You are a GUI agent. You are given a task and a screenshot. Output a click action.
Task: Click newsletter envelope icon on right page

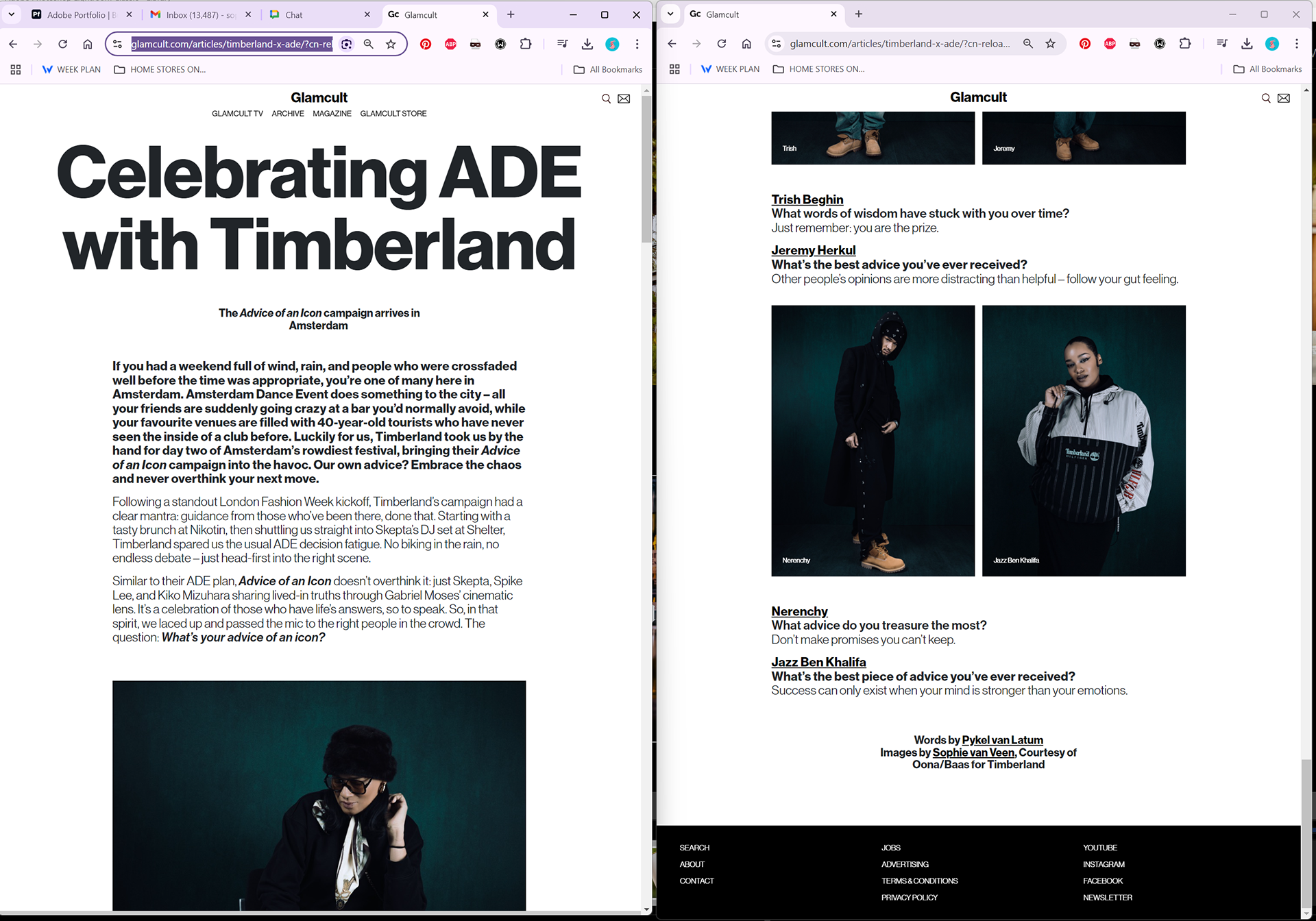(x=1284, y=98)
